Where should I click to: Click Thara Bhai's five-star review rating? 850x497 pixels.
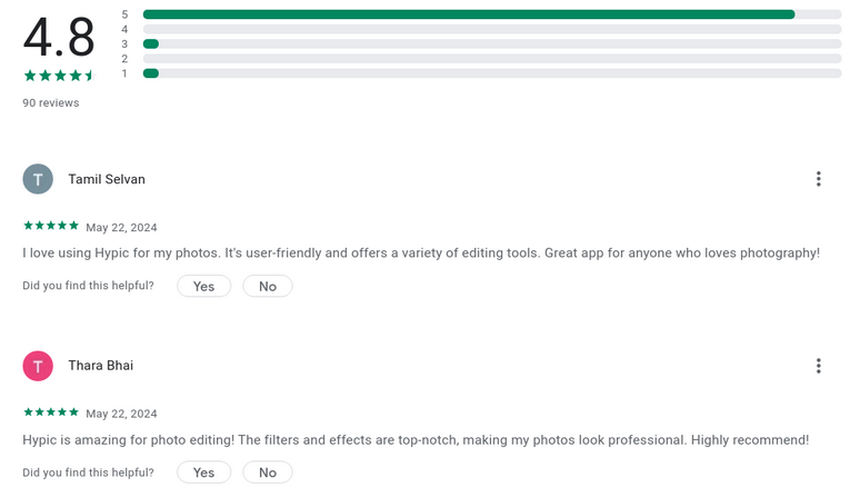(x=51, y=412)
